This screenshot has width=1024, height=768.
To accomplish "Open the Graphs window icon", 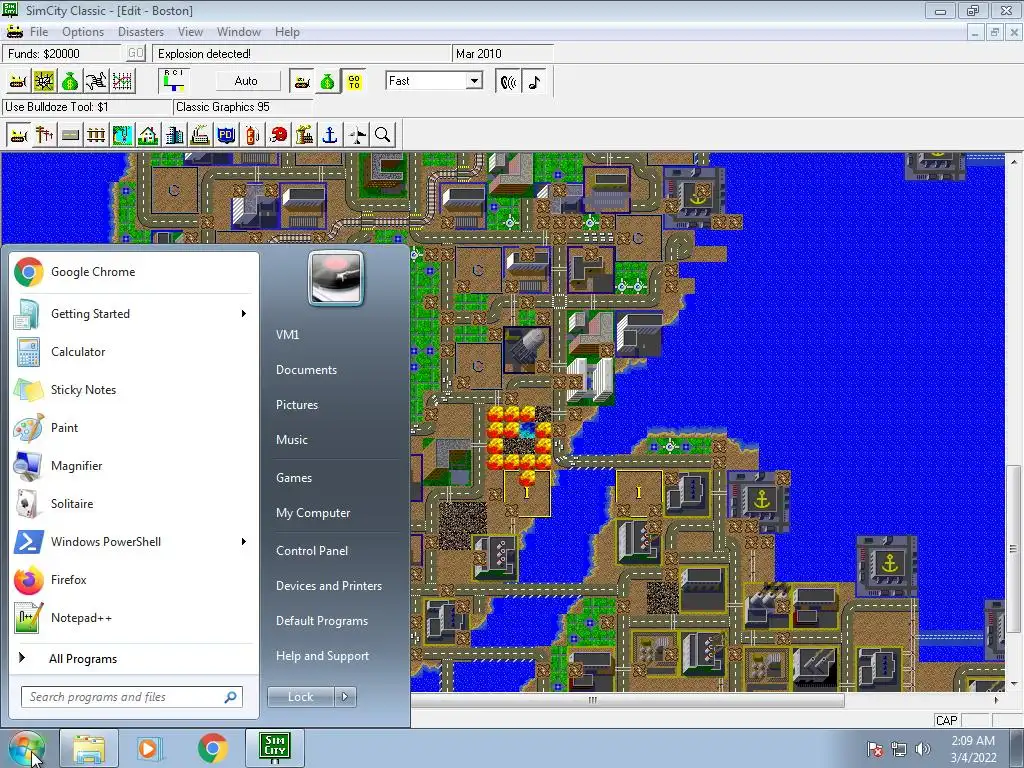I will [122, 82].
